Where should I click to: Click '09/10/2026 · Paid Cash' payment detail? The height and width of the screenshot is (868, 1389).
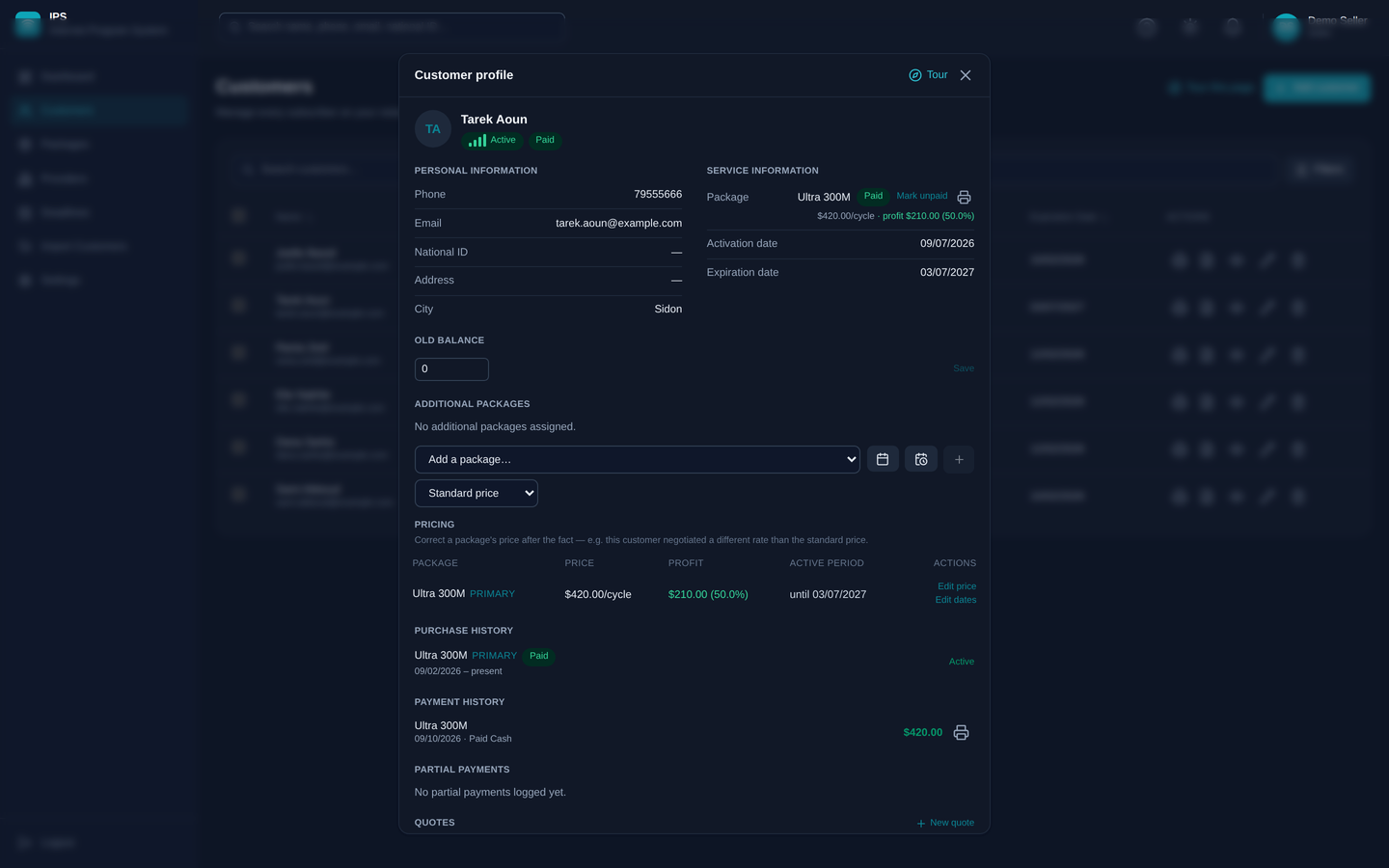click(x=463, y=739)
